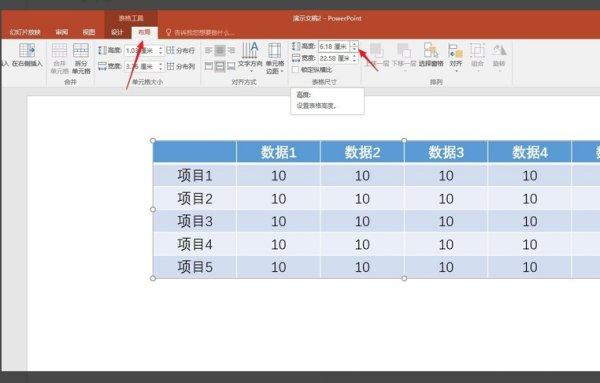
Task: Decrease table height with the down spinner
Action: coord(354,49)
